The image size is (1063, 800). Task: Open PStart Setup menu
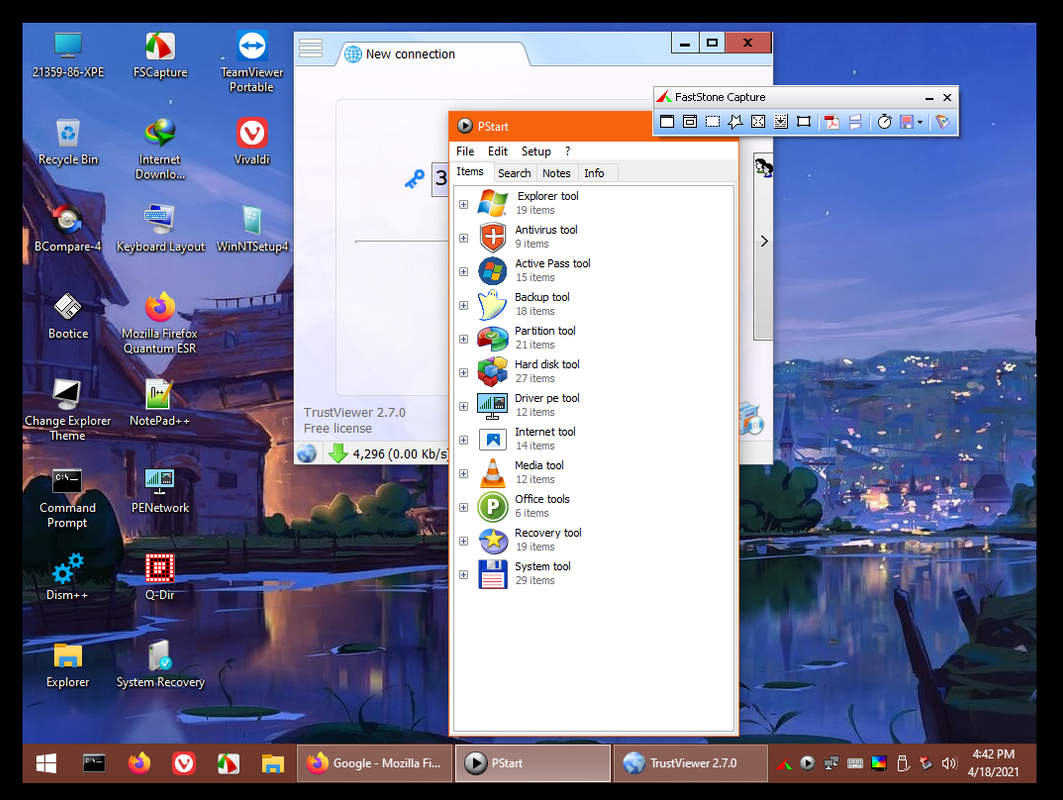click(x=536, y=151)
